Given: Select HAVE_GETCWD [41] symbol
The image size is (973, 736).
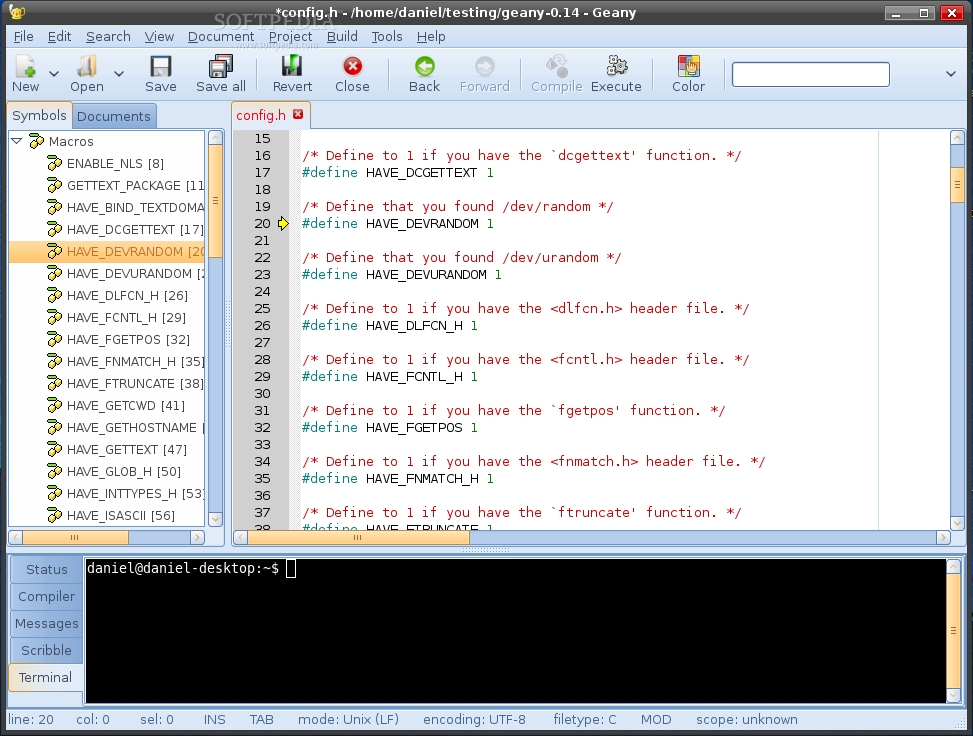Looking at the screenshot, I should (126, 405).
